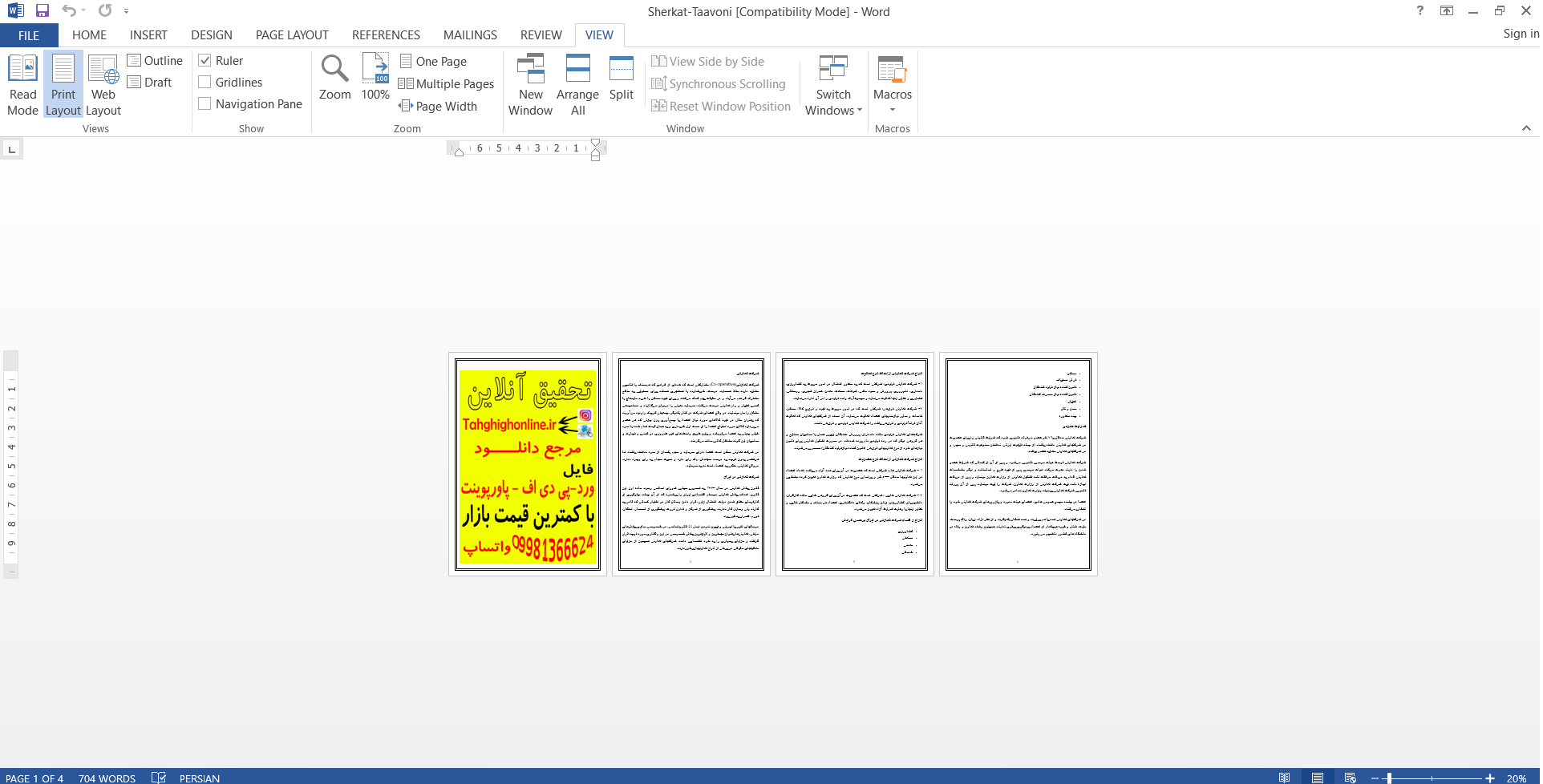Click the second page of the document

pos(691,464)
